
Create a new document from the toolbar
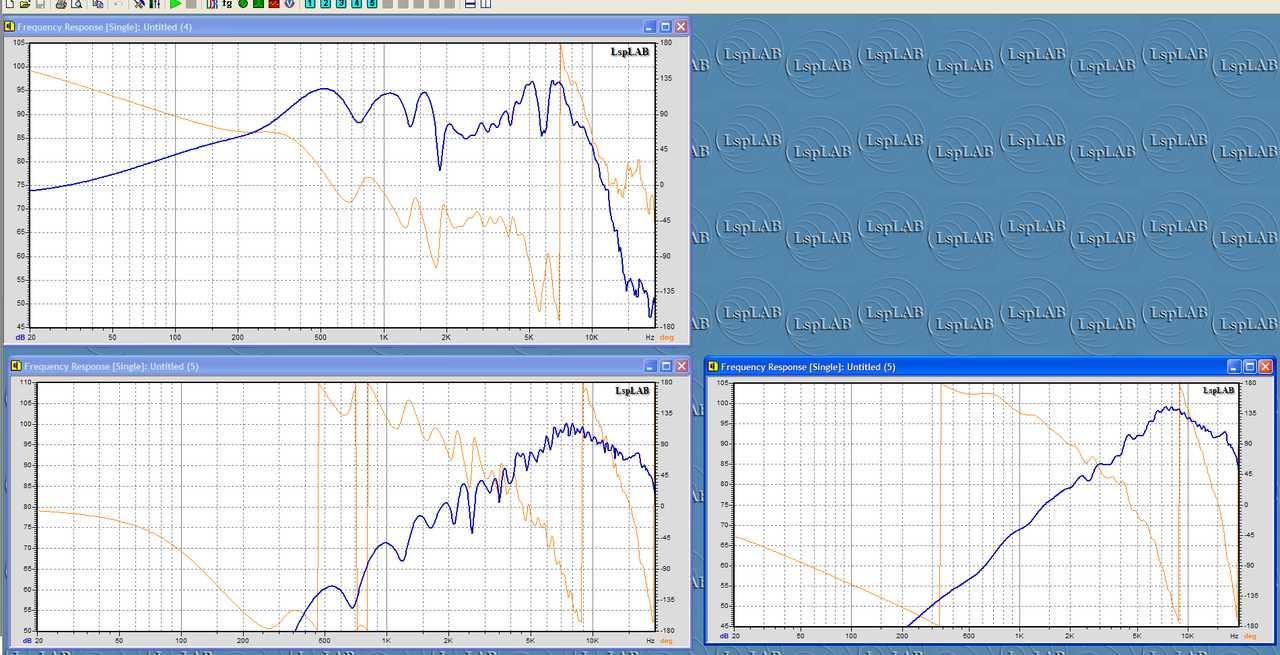(x=9, y=4)
